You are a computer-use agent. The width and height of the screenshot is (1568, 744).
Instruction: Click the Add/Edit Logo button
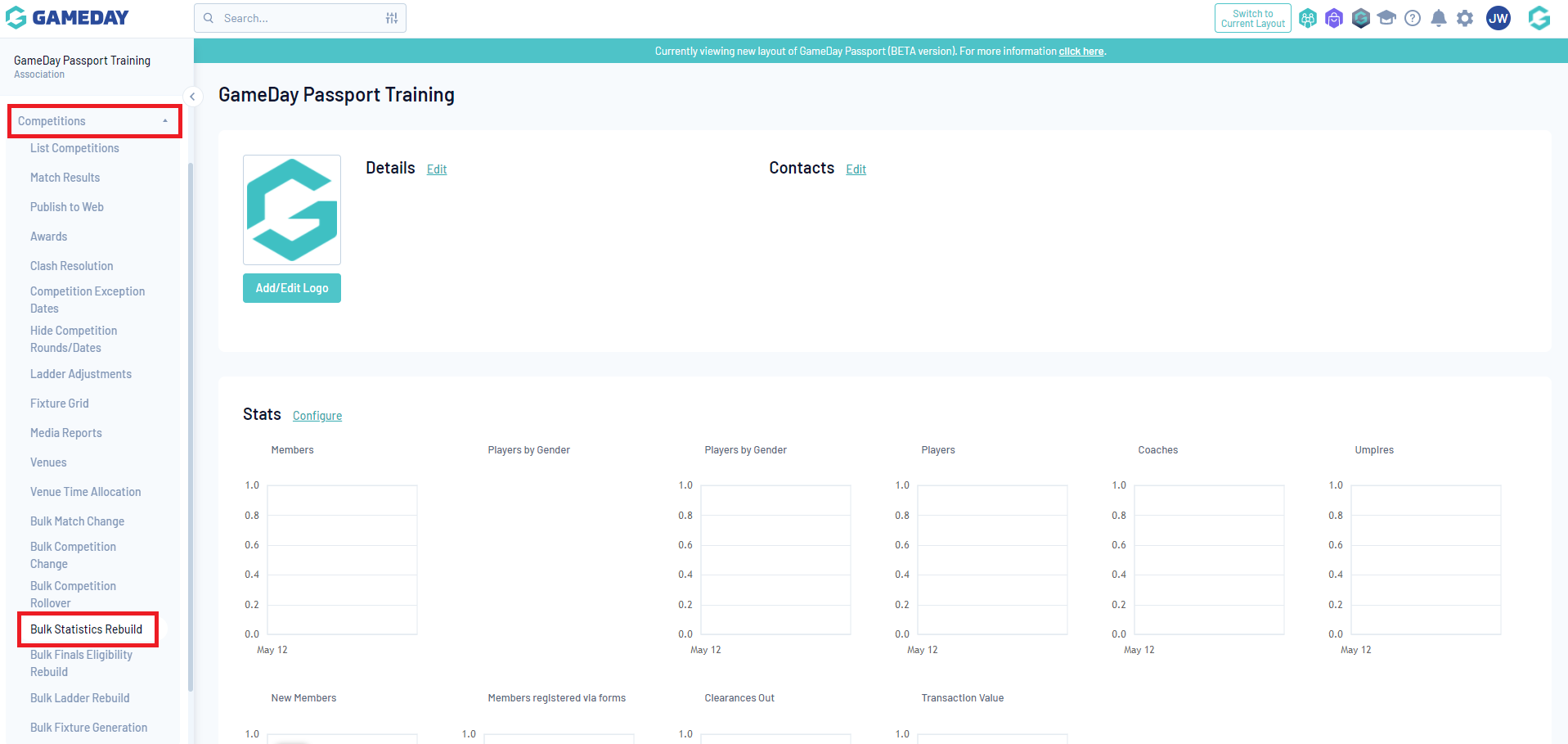click(292, 288)
